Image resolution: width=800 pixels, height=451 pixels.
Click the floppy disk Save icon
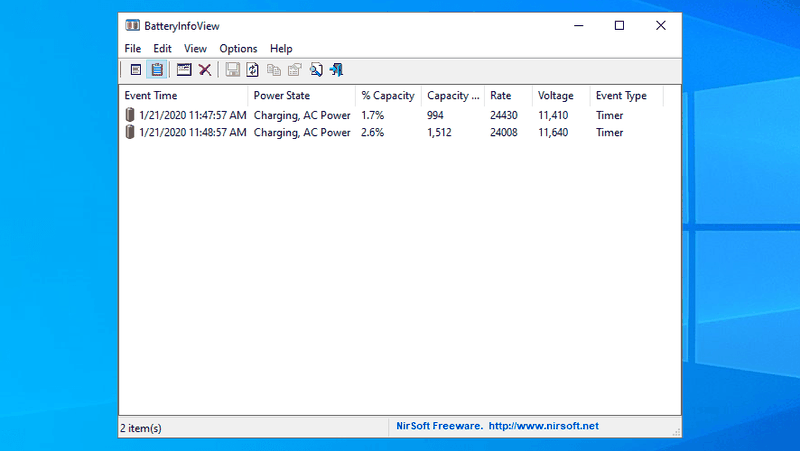click(233, 70)
